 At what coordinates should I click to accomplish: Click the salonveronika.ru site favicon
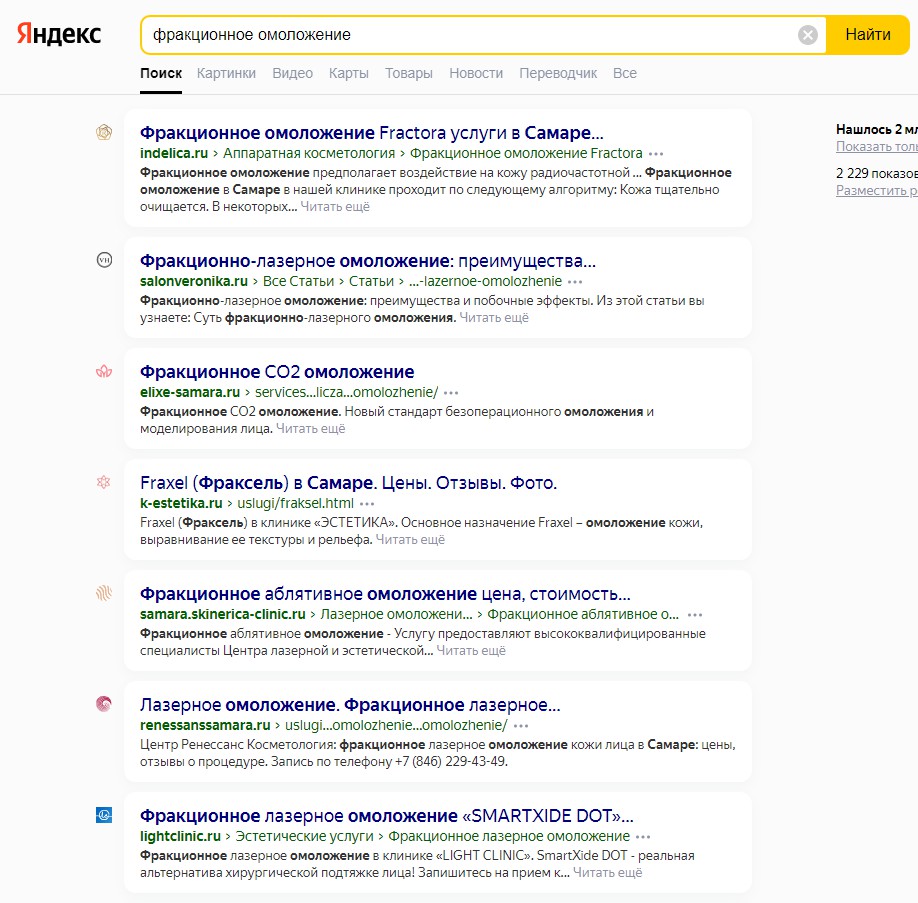(x=104, y=260)
